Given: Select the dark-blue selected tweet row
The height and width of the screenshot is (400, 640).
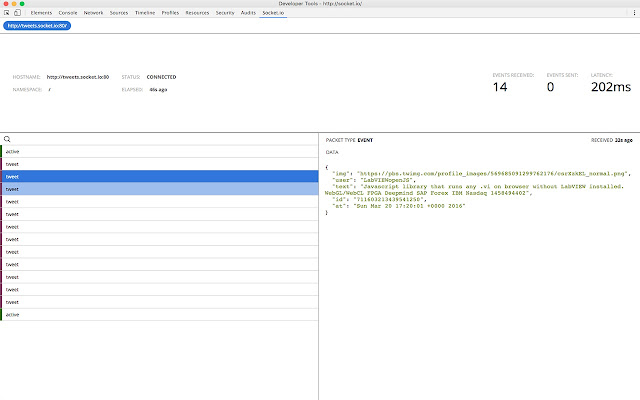Looking at the screenshot, I should (159, 176).
